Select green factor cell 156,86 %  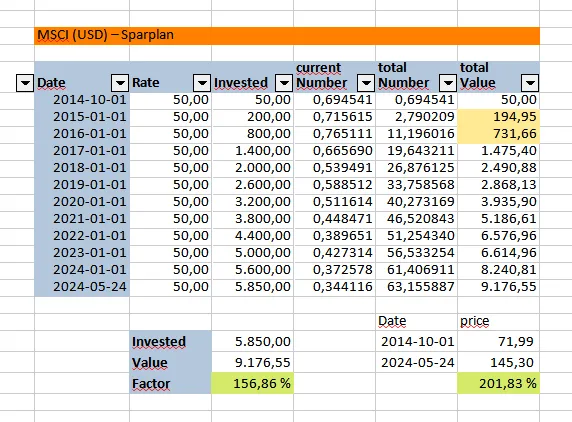(x=252, y=384)
